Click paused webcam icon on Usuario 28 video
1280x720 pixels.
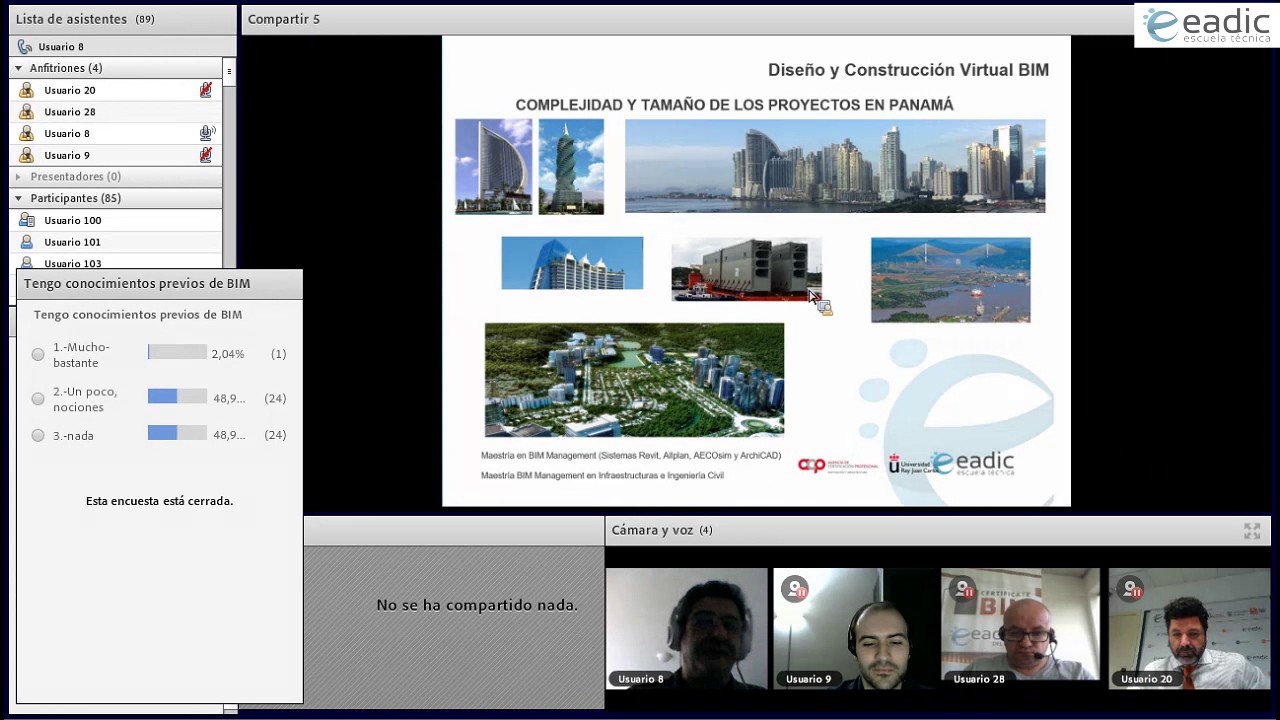[963, 590]
